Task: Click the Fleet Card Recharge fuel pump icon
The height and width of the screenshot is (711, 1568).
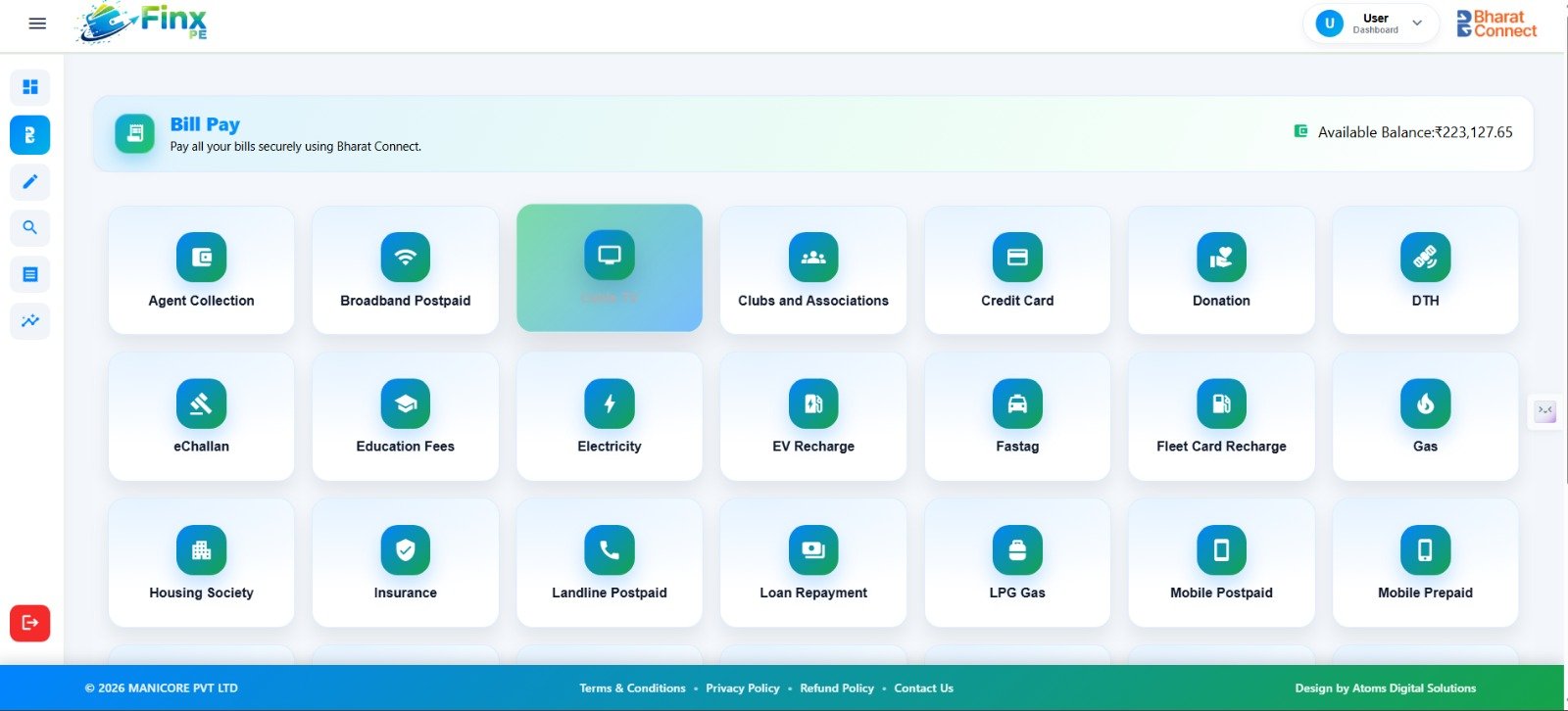Action: click(x=1221, y=403)
